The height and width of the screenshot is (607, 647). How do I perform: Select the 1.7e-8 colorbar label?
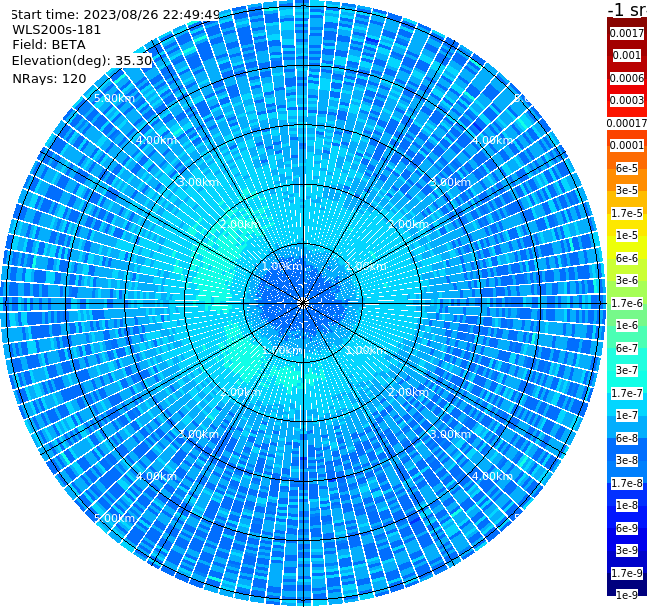coord(627,483)
